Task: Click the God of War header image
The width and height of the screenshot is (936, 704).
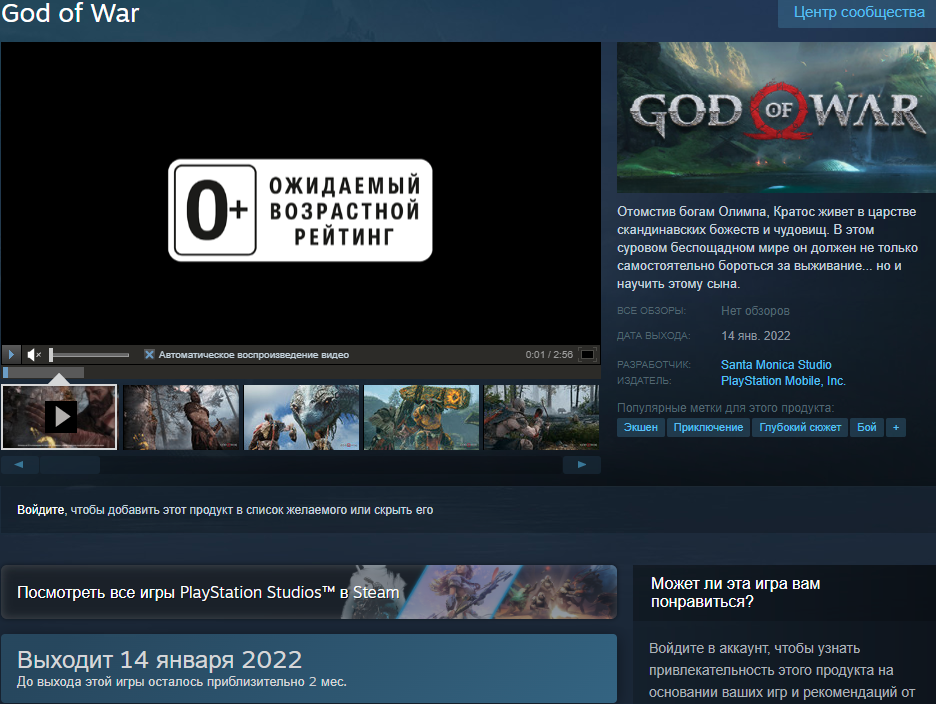Action: coord(776,117)
